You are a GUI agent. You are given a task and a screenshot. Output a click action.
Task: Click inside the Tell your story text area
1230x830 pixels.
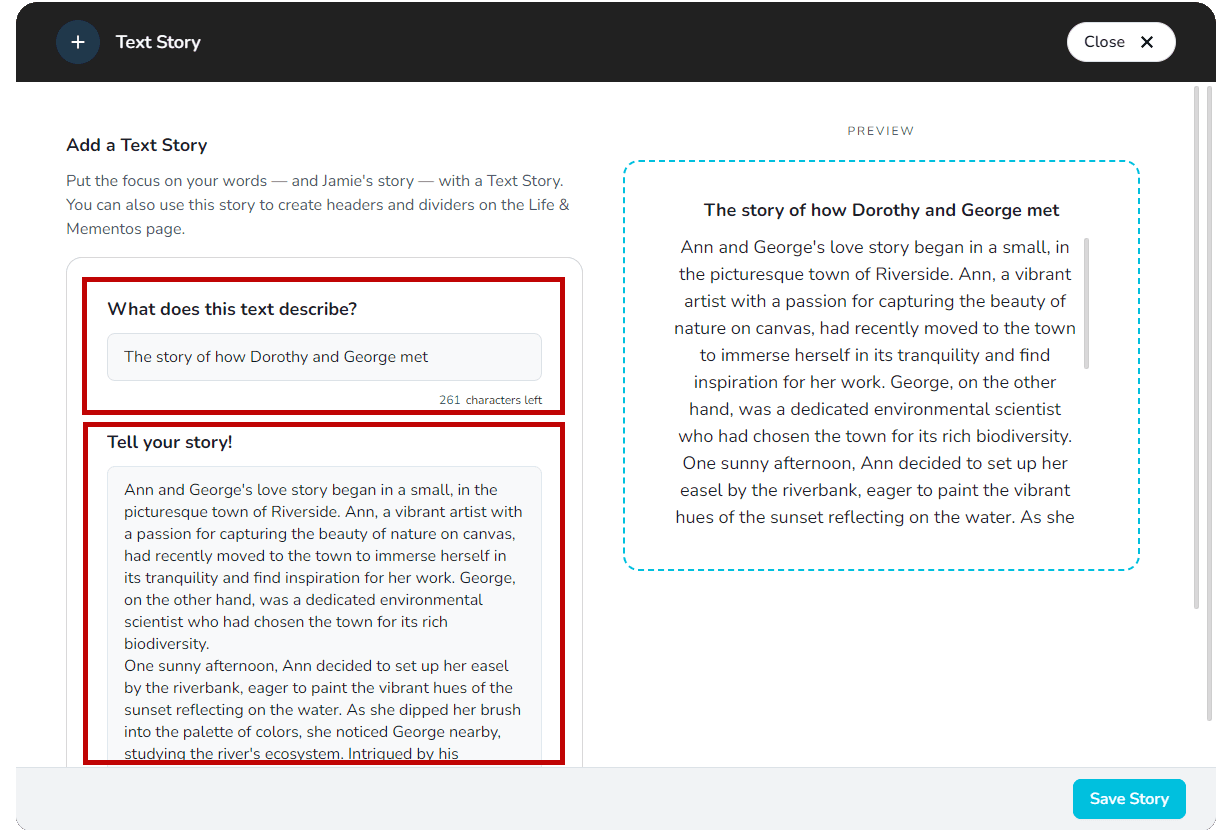coord(324,610)
